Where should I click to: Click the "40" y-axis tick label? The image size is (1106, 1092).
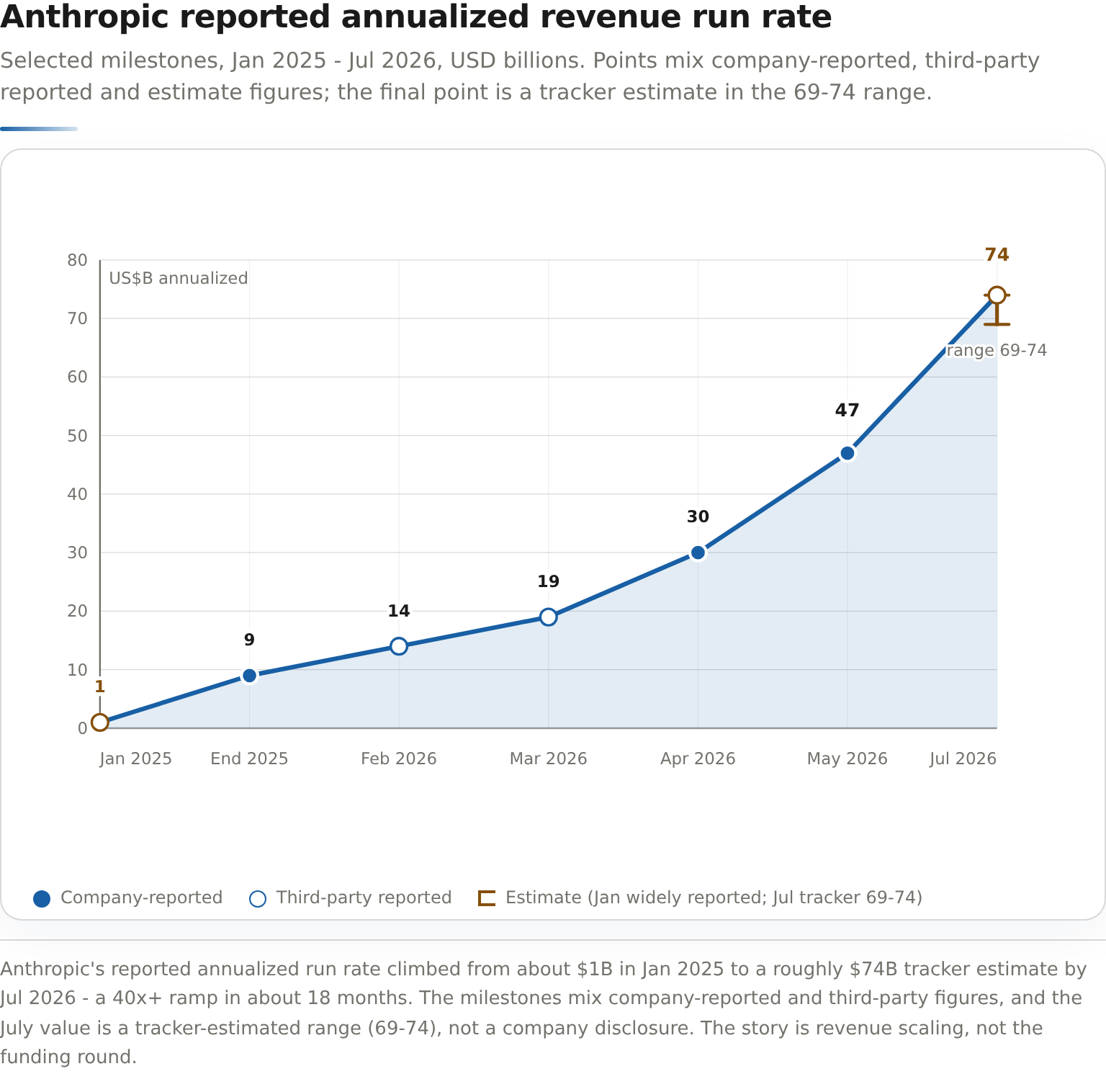click(78, 494)
